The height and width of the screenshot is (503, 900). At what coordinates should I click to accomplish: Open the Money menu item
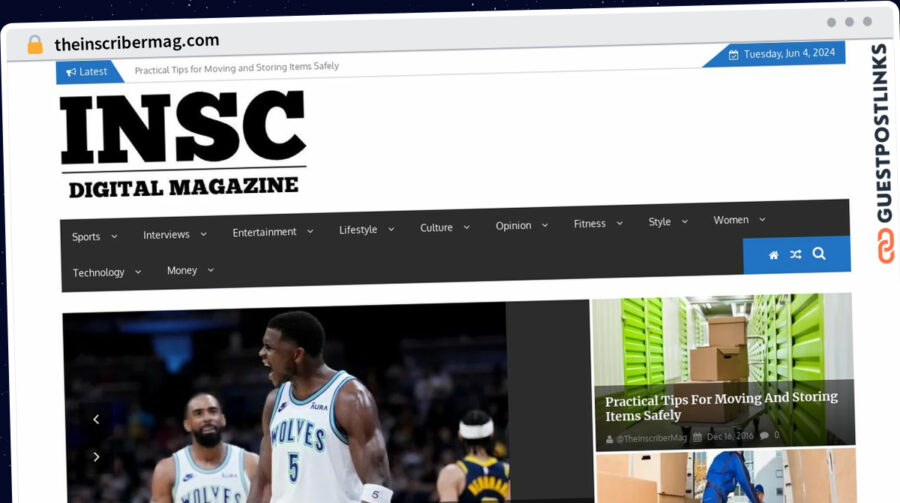tap(182, 270)
